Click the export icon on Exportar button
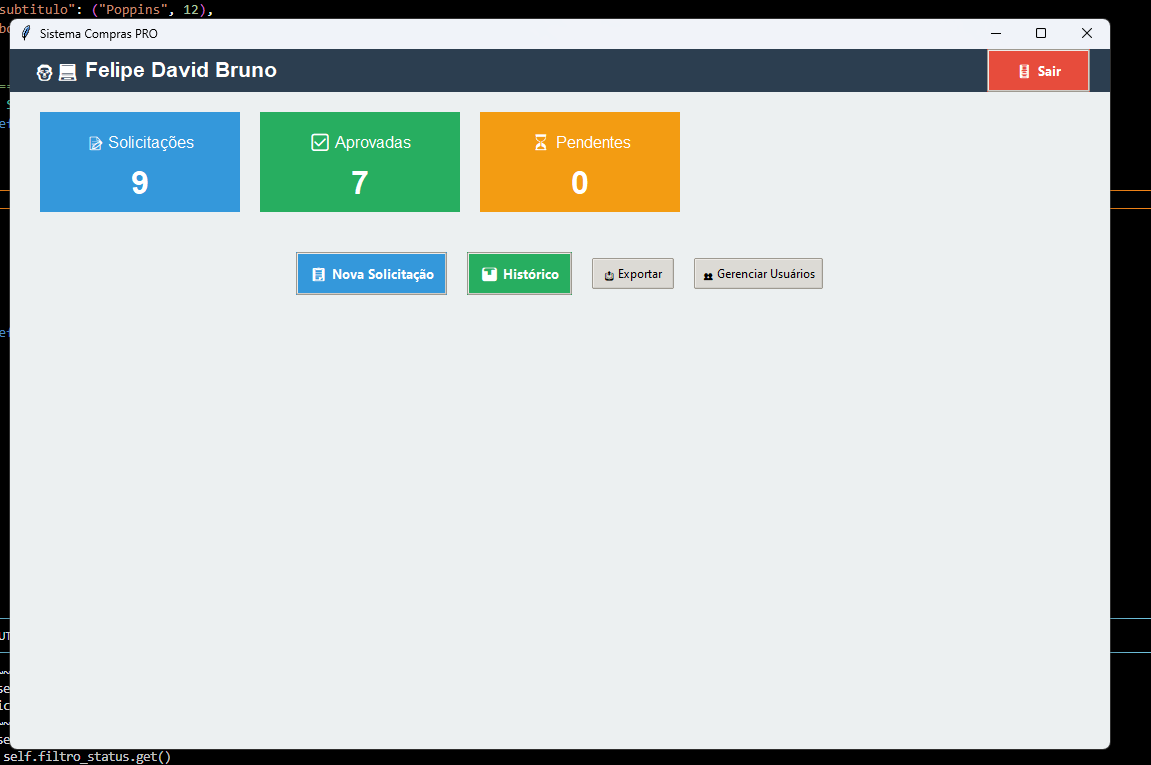This screenshot has width=1151, height=765. (x=609, y=275)
